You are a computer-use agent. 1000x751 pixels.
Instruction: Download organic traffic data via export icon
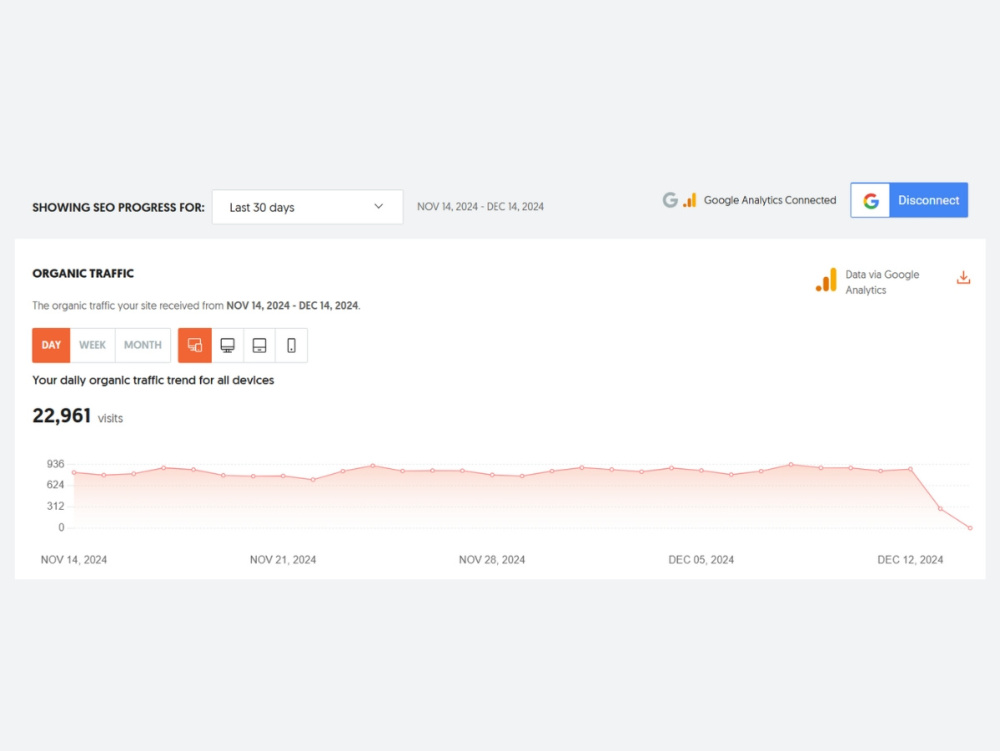[x=963, y=277]
